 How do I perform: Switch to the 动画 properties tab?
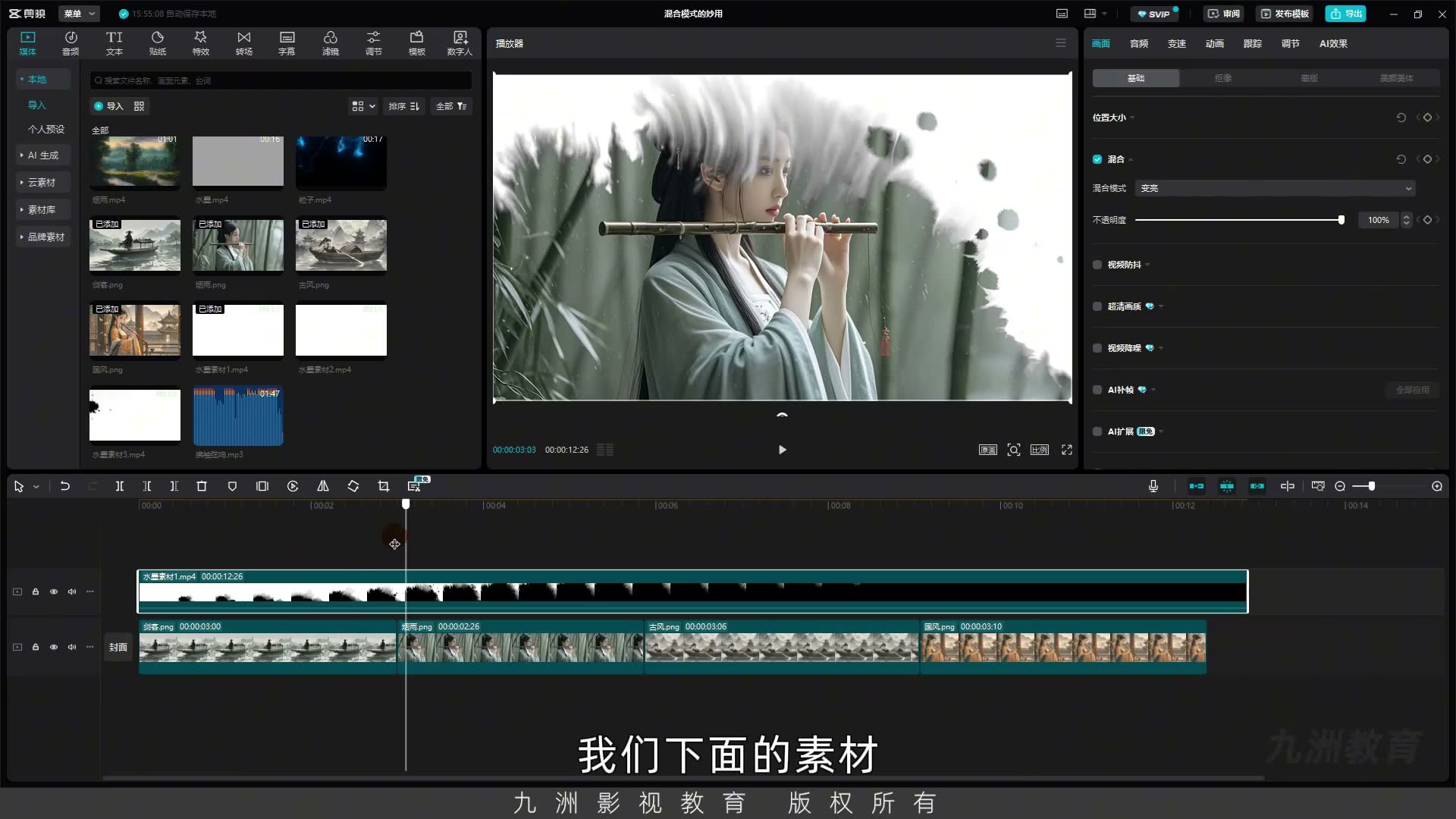[1214, 44]
